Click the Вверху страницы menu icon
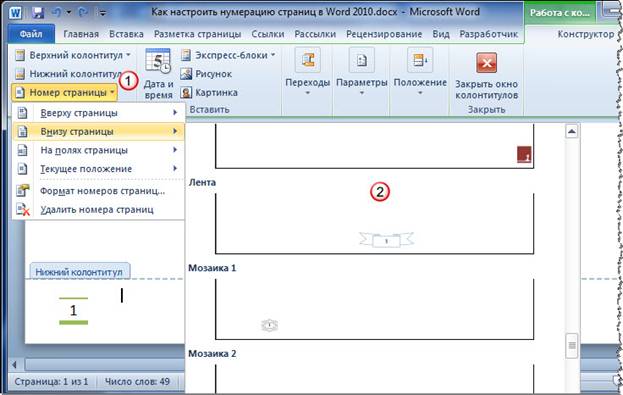This screenshot has height=395, width=623. (23, 113)
